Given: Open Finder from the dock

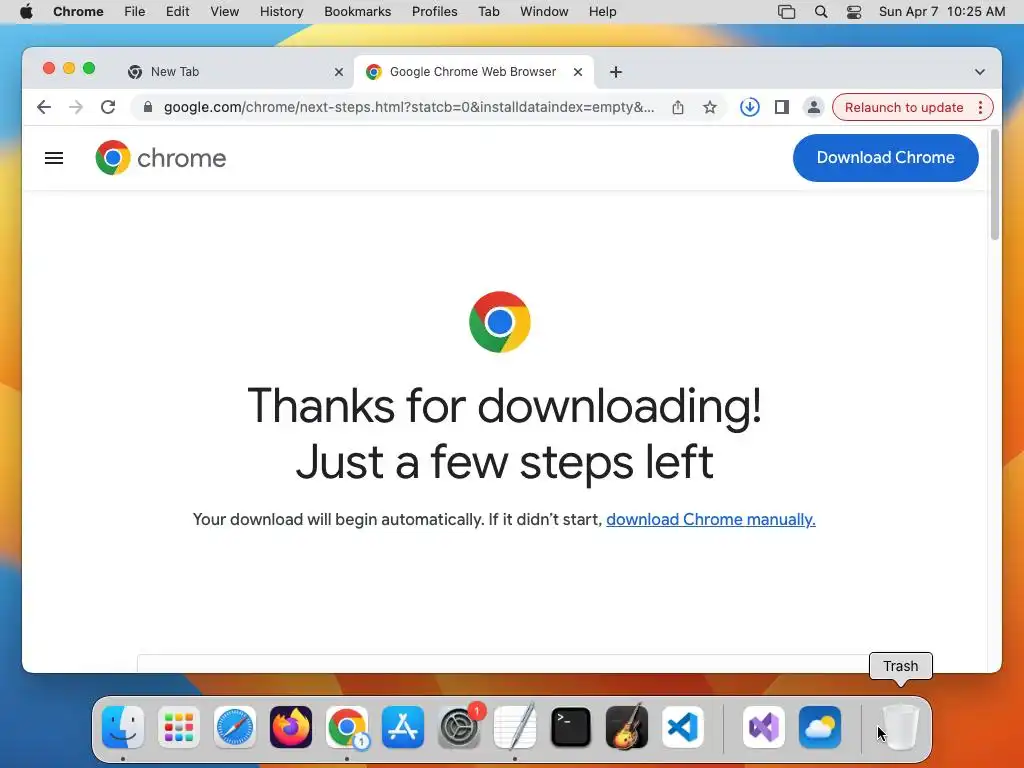Looking at the screenshot, I should click(x=123, y=727).
